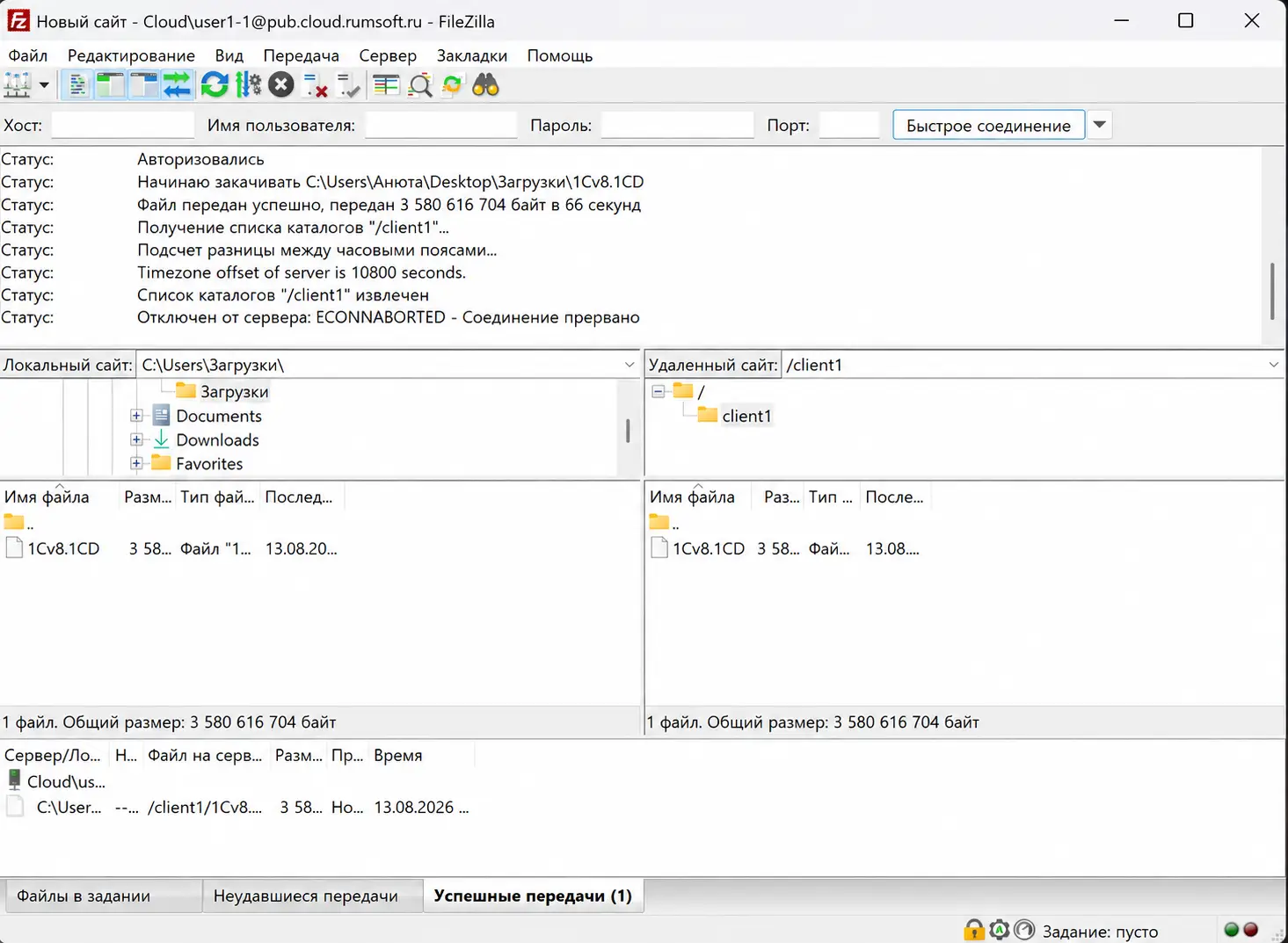Open the Файл menu
Image resolution: width=1288 pixels, height=943 pixels.
[28, 55]
